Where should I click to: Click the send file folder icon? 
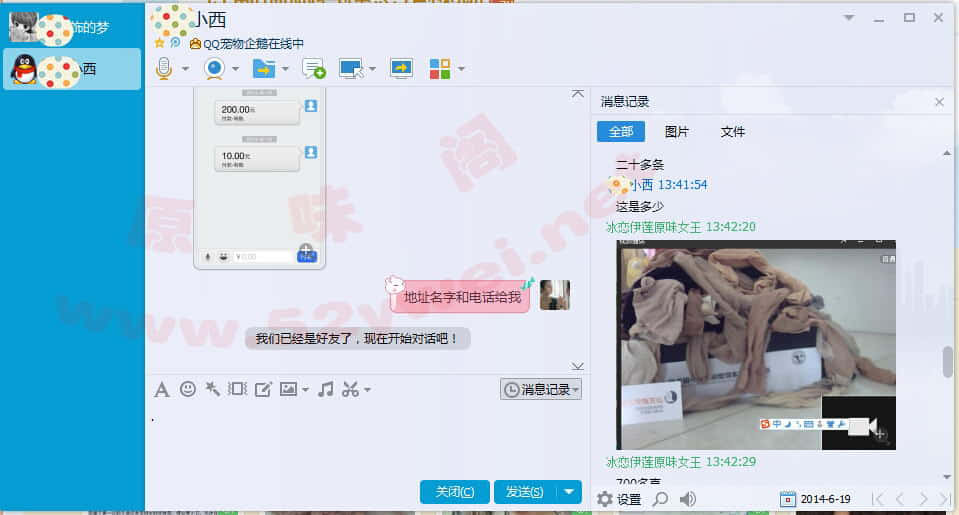(263, 68)
